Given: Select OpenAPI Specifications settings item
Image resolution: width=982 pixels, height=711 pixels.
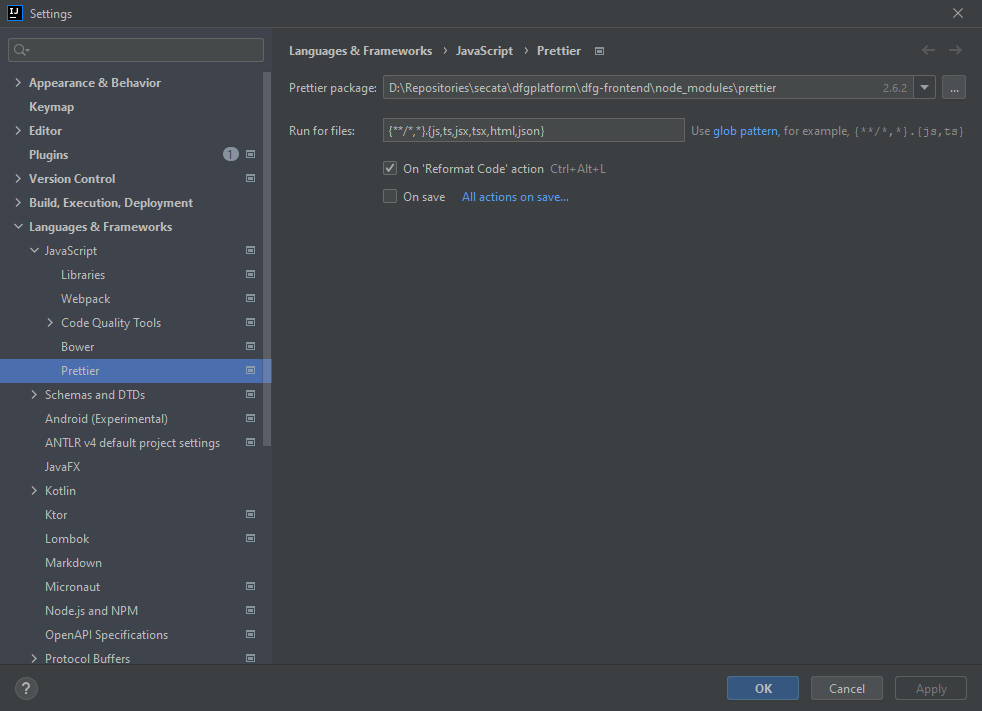Looking at the screenshot, I should pos(106,635).
